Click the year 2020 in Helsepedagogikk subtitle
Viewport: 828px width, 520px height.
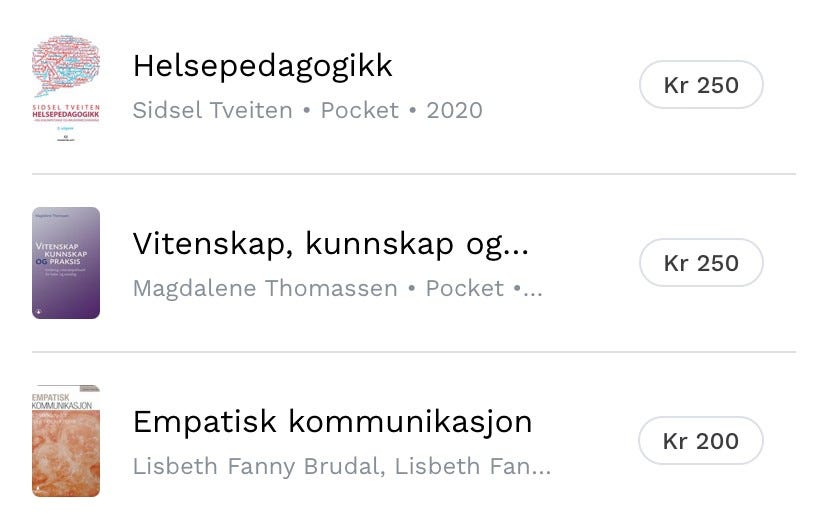coord(454,110)
